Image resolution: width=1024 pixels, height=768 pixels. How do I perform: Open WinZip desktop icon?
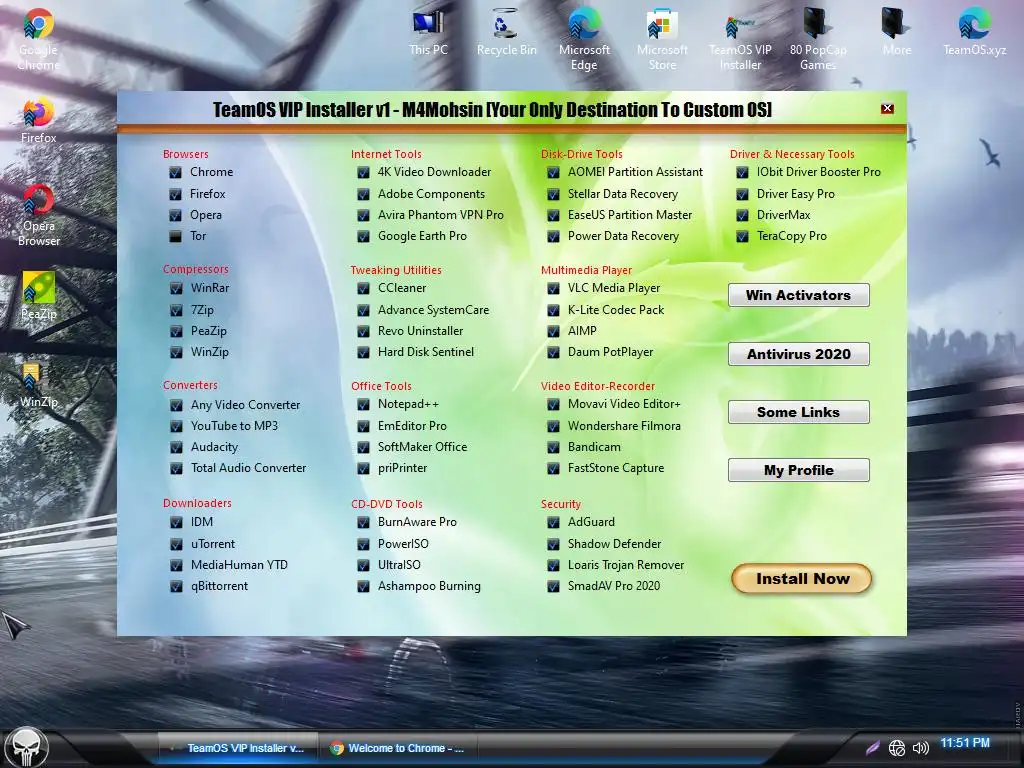pos(39,385)
